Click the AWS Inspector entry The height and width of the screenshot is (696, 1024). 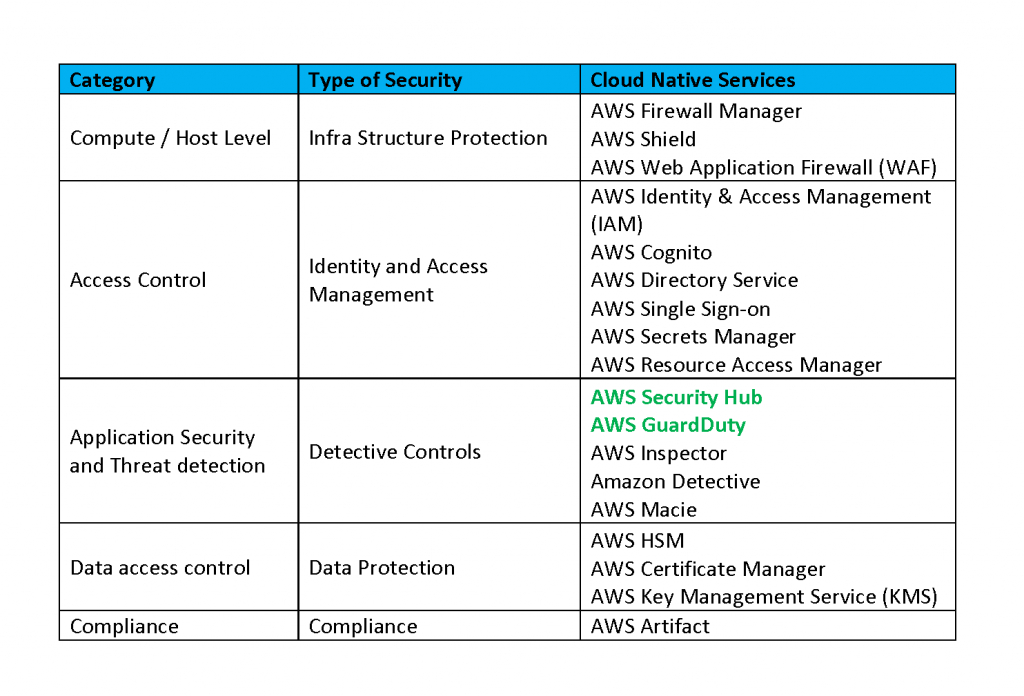coord(658,453)
